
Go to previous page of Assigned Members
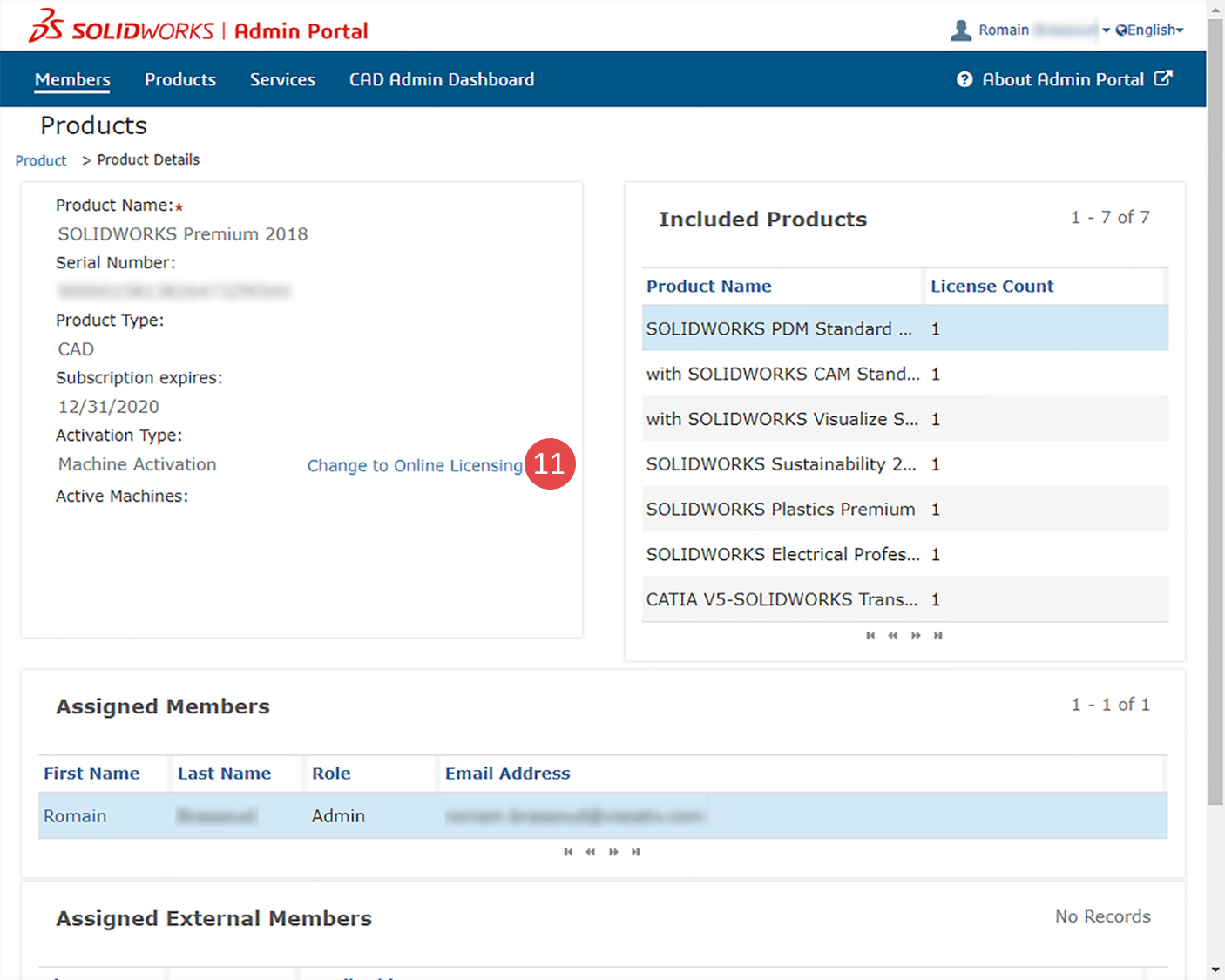click(590, 852)
